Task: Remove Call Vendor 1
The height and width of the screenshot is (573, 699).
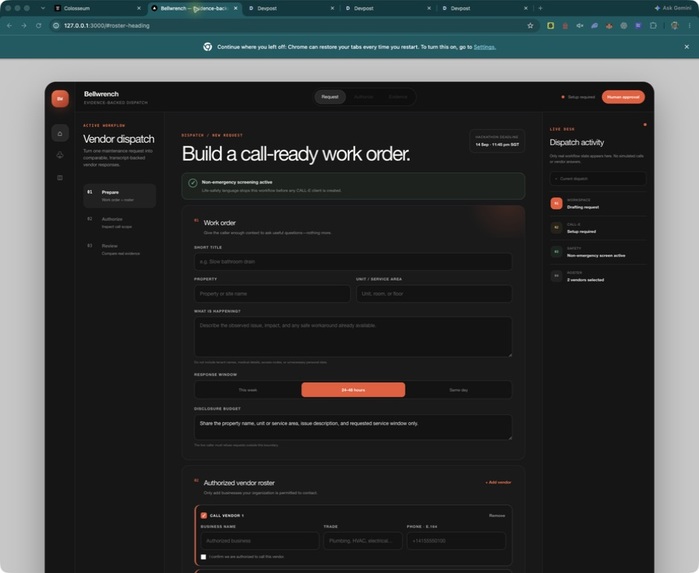Action: (497, 515)
